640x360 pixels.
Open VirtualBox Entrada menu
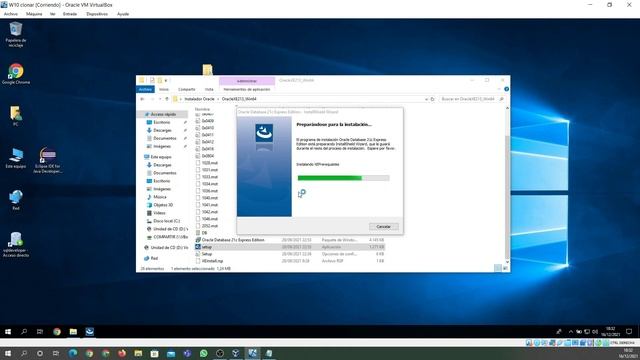click(70, 14)
